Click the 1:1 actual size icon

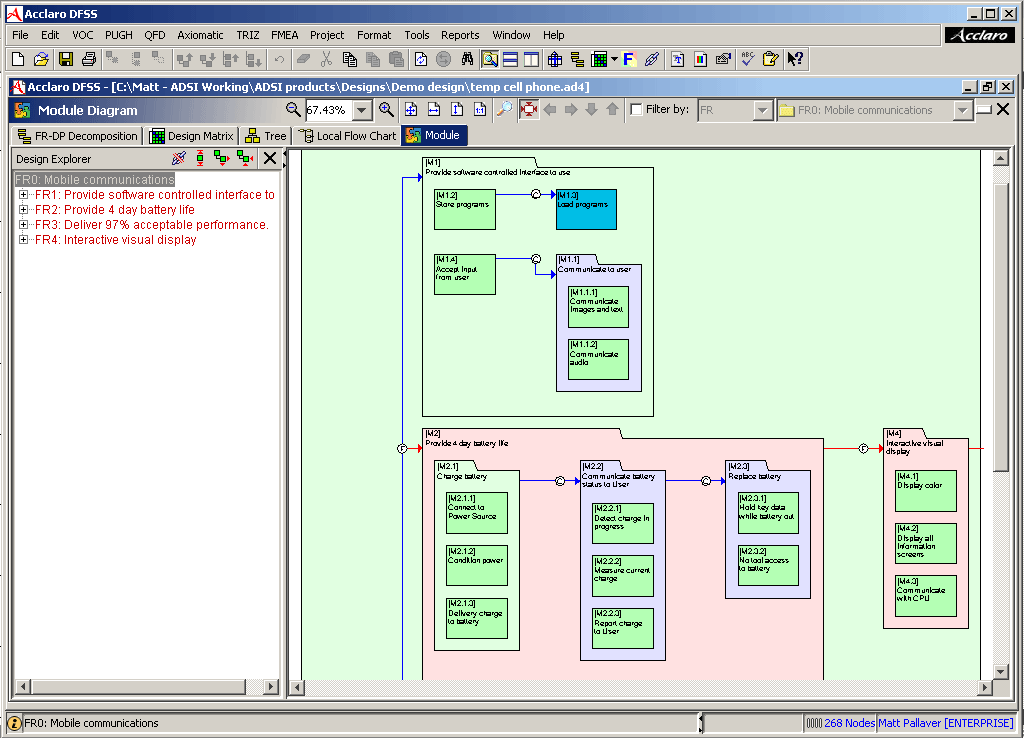pos(479,110)
